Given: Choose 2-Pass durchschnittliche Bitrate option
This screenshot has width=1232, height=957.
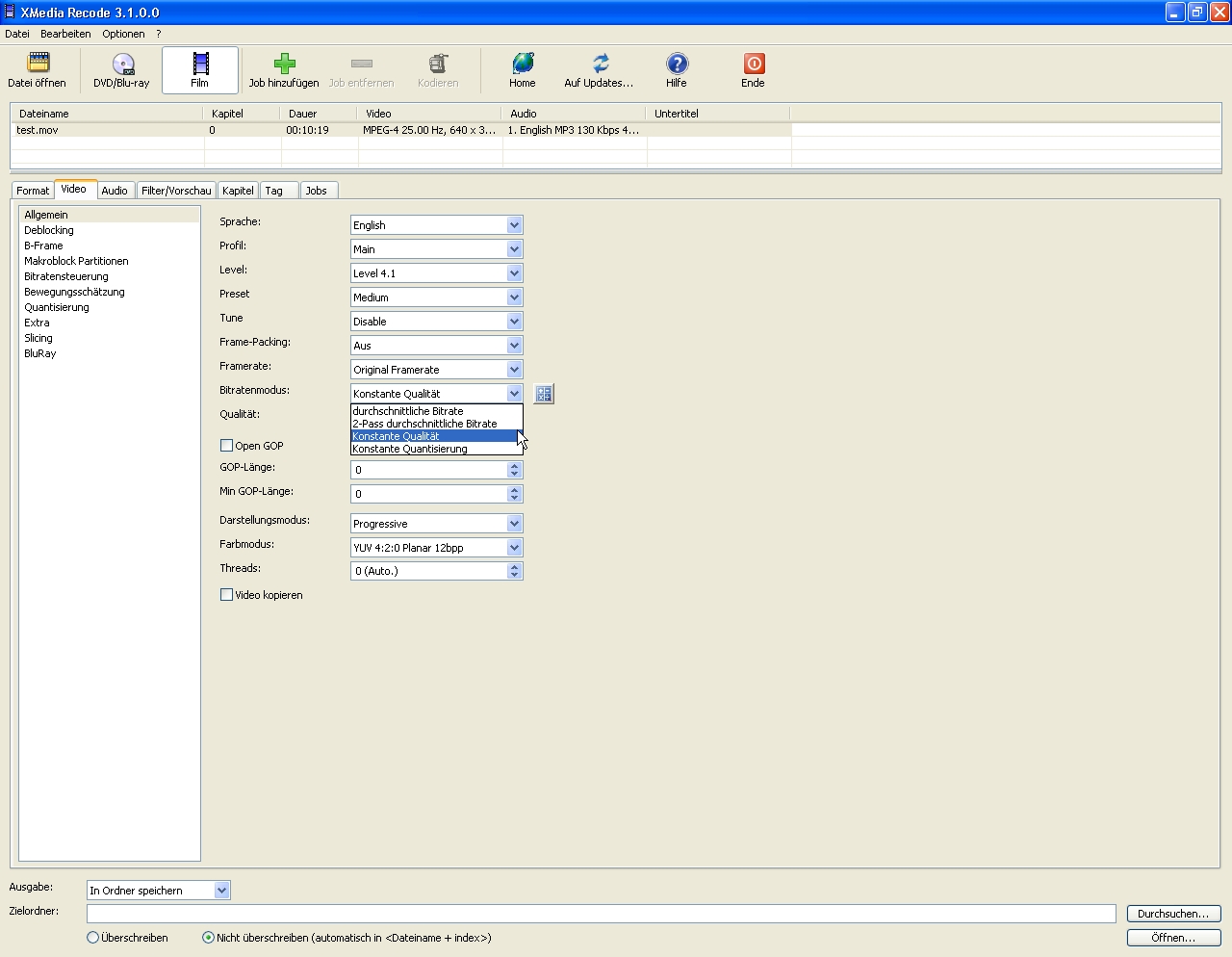Looking at the screenshot, I should pyautogui.click(x=436, y=424).
